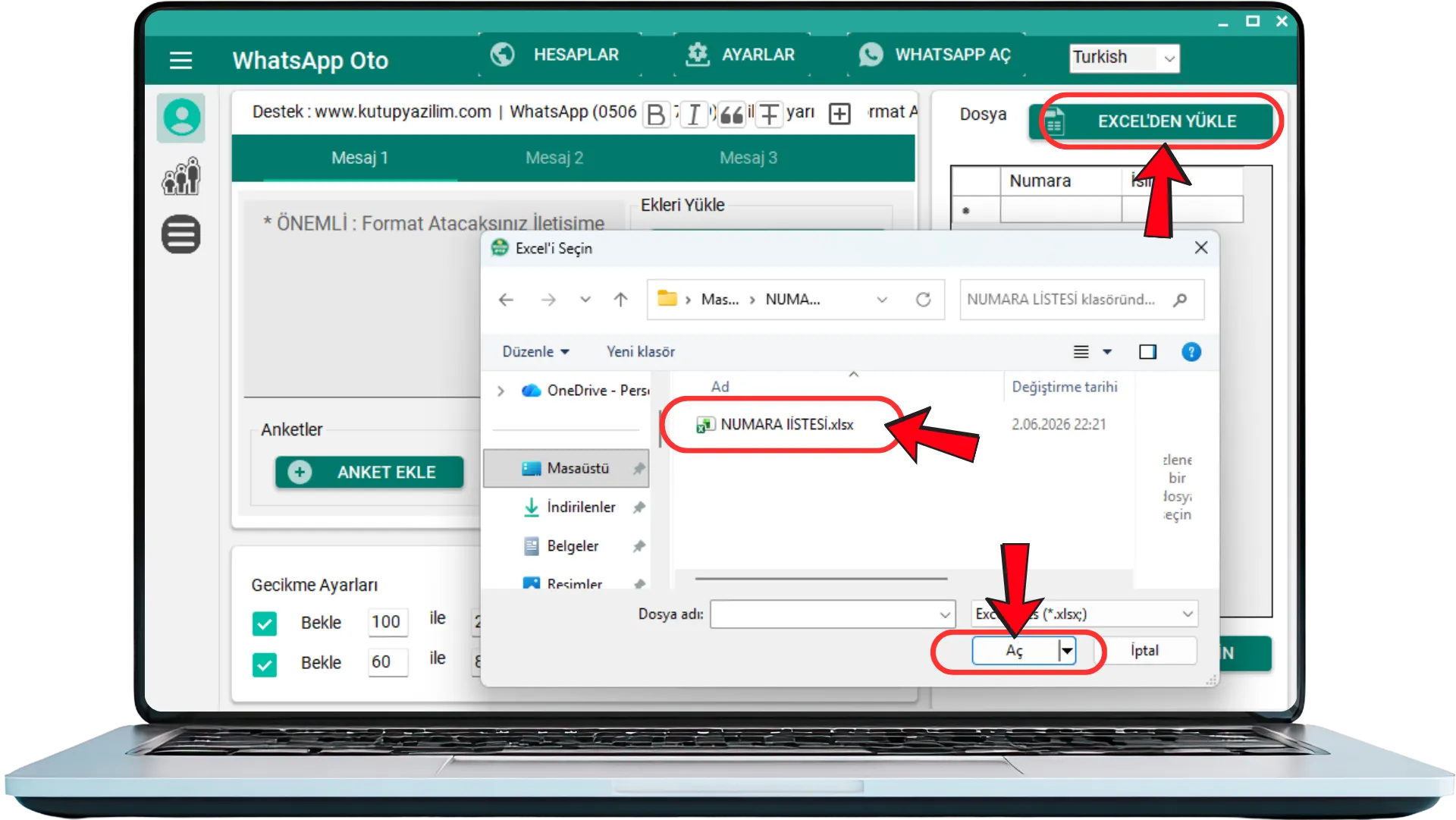Open the HESAPLAR menu
The width and height of the screenshot is (1456, 820).
click(x=559, y=55)
